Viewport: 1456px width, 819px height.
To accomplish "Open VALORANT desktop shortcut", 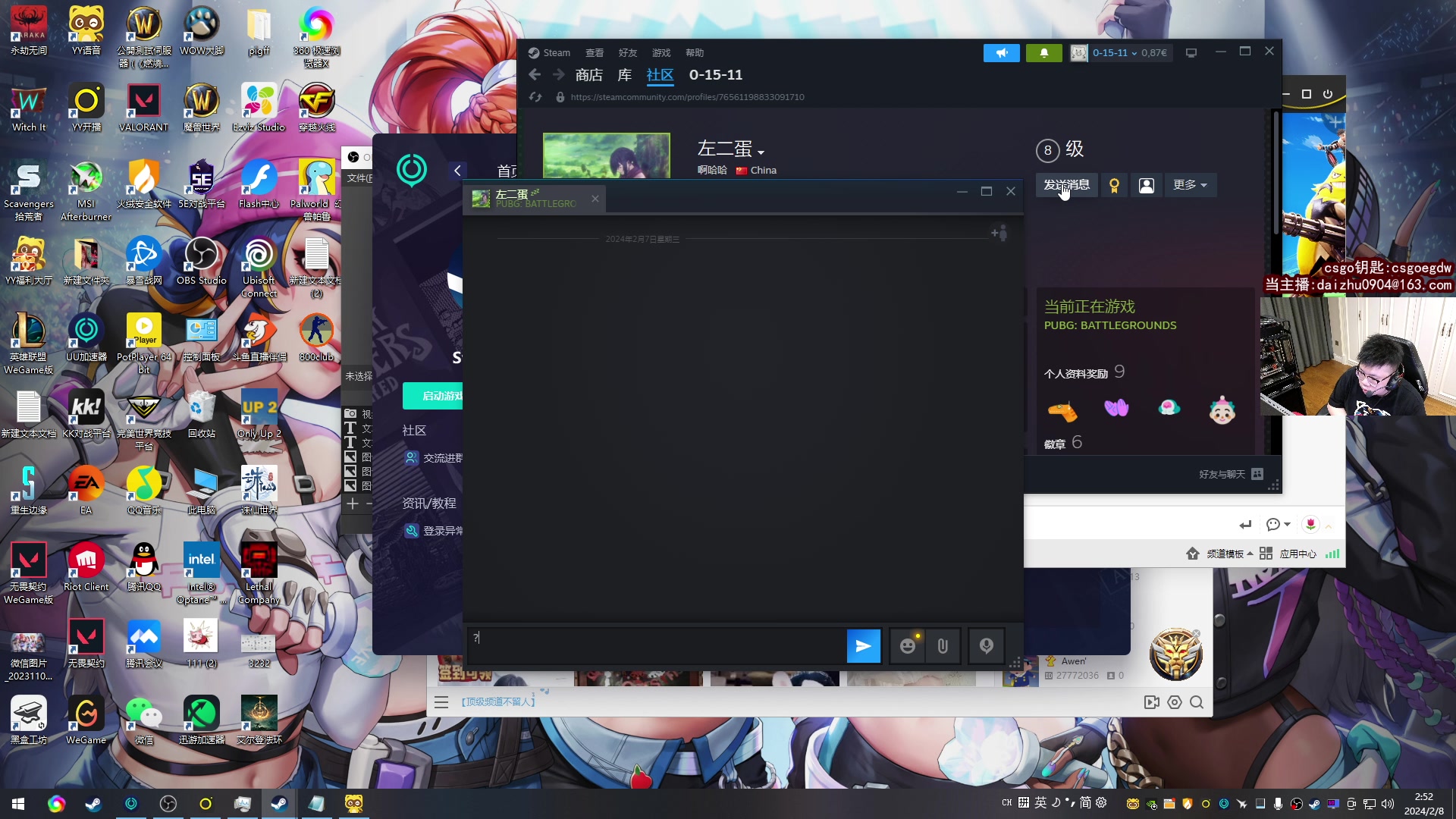I will point(143,108).
